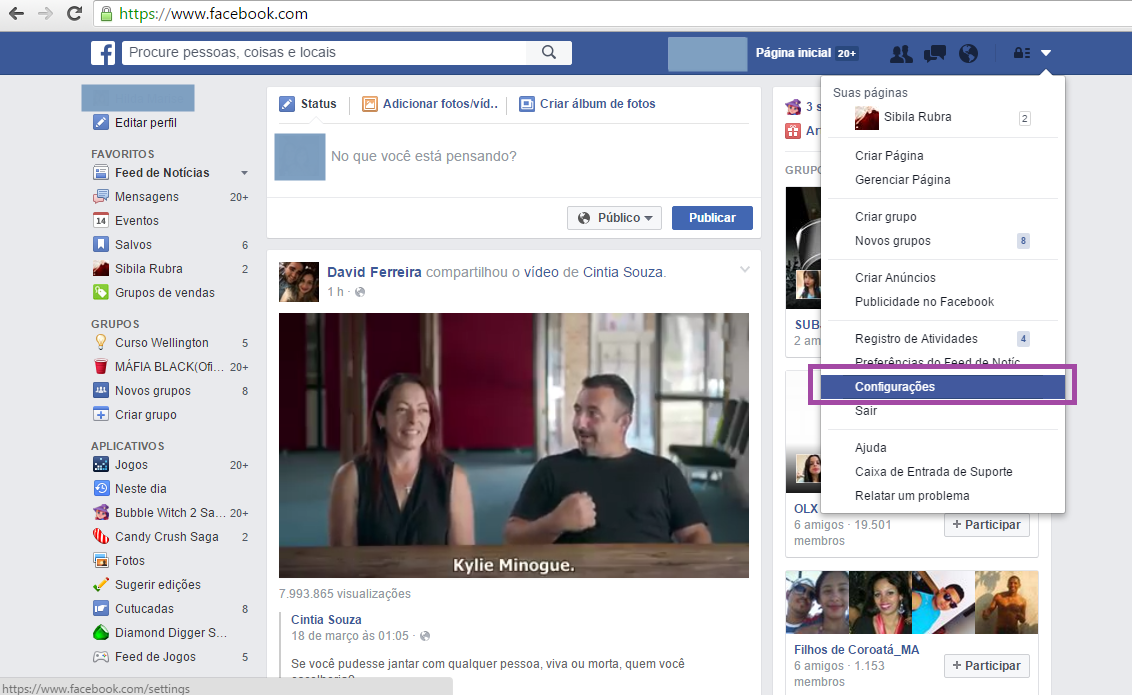Viewport: 1132px width, 695px height.
Task: Choose Criar Página in the menu
Action: pos(889,156)
